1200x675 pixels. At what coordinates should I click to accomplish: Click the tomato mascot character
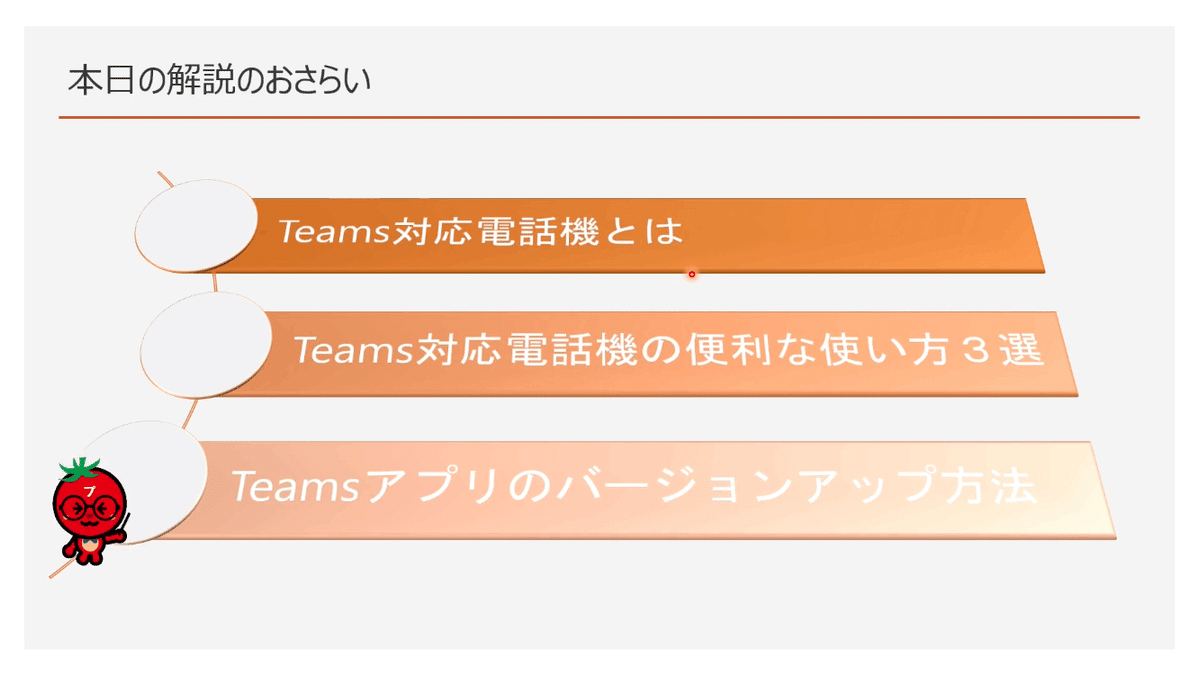click(91, 512)
